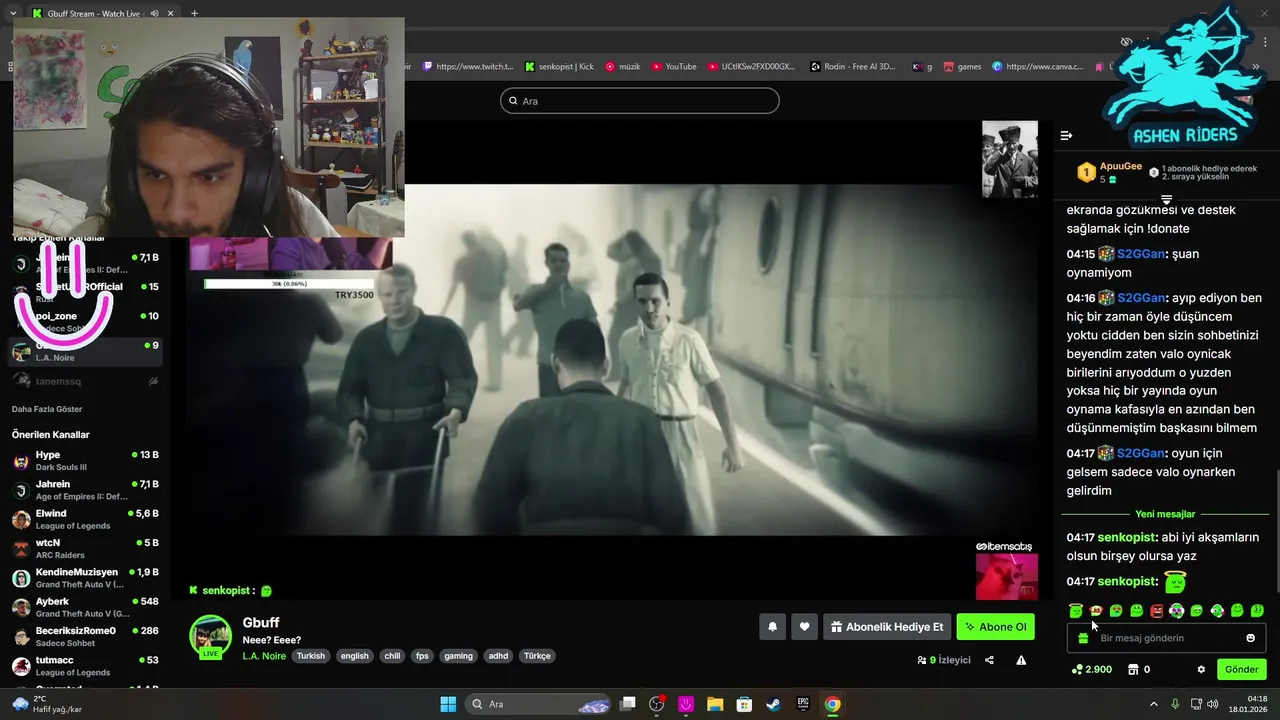Open the Chrome tab list dropdown
The width and height of the screenshot is (1280, 720).
click(x=12, y=13)
